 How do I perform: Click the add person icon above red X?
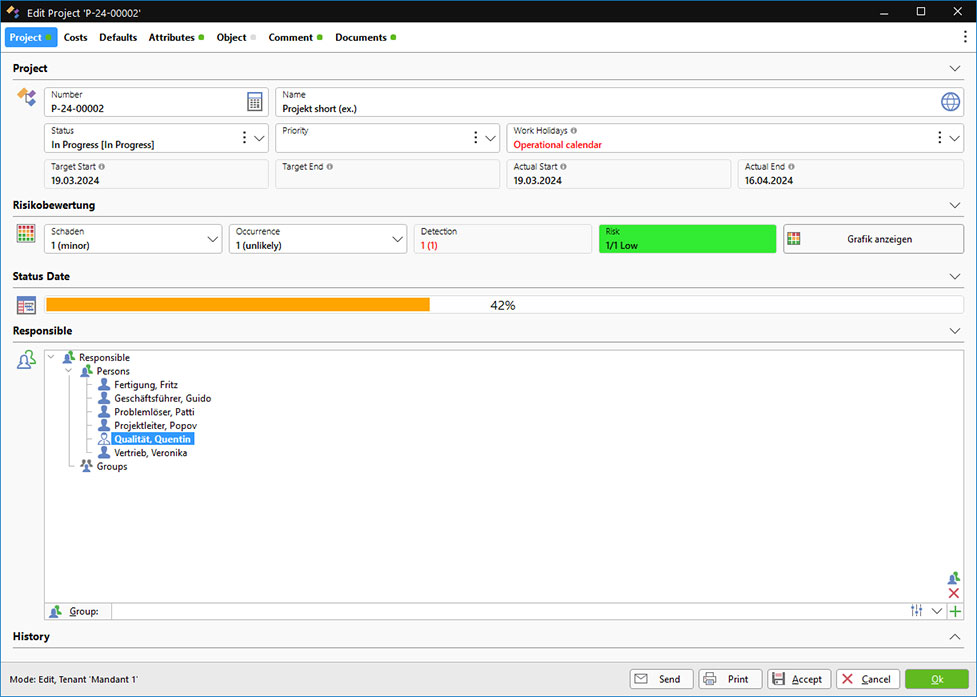tap(953, 578)
